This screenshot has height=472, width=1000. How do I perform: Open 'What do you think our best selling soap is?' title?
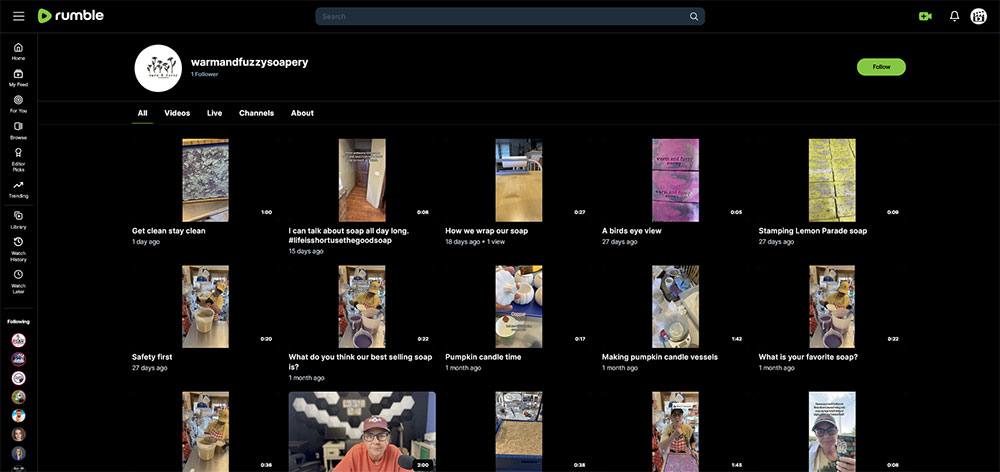[x=360, y=362]
